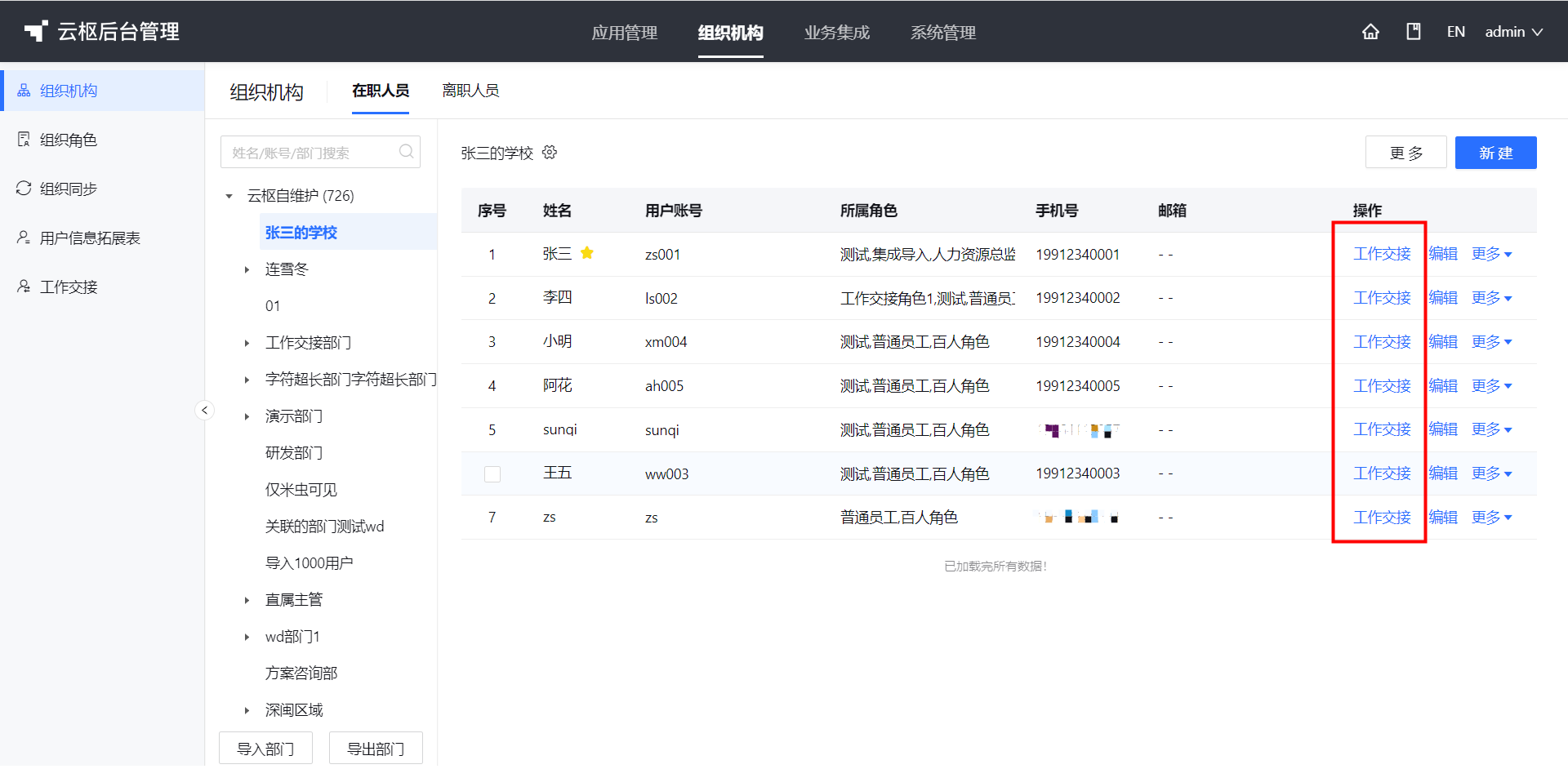Expand the wd部门1 tree node

pyautogui.click(x=247, y=637)
